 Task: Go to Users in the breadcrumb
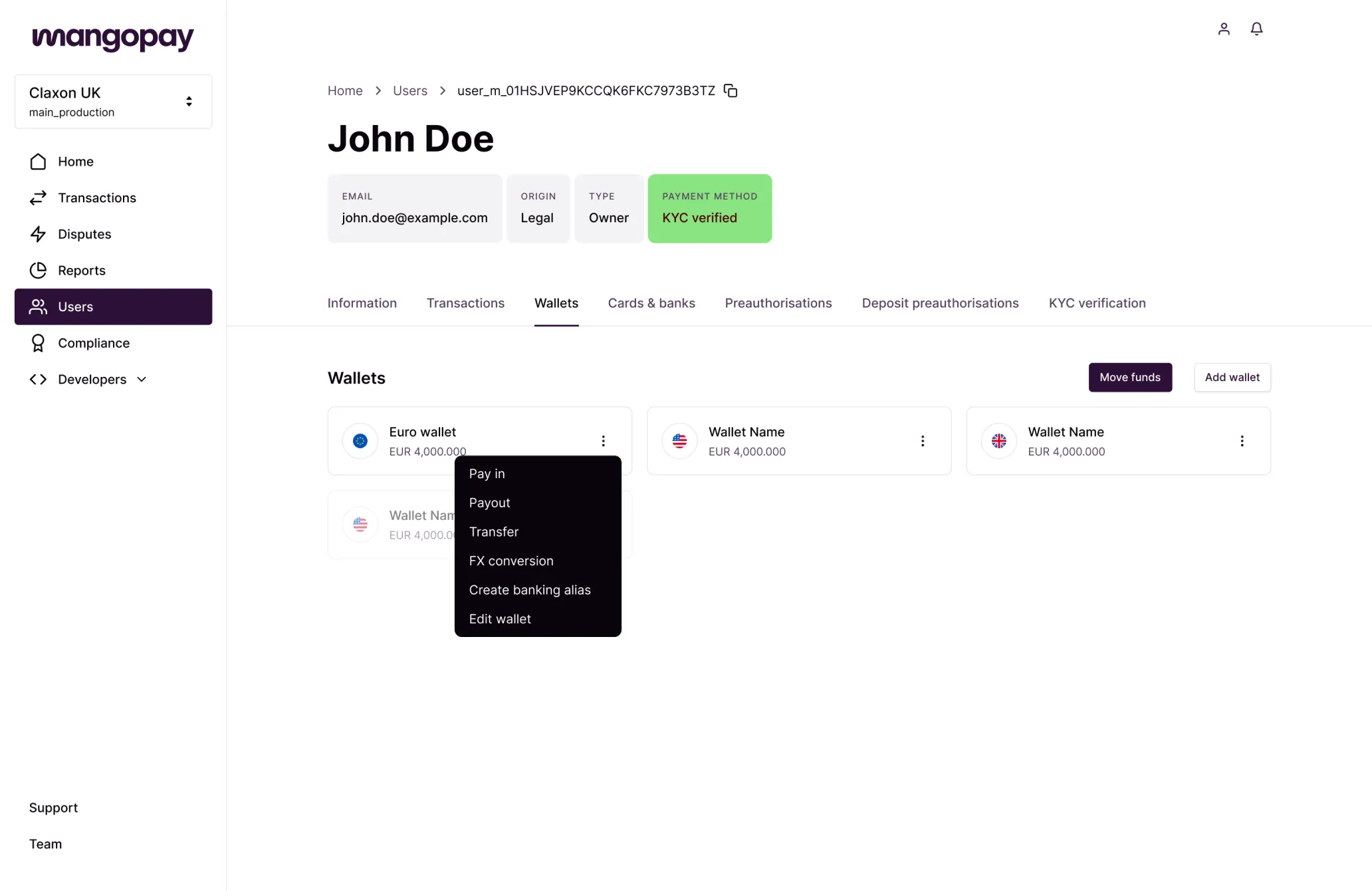tap(409, 90)
